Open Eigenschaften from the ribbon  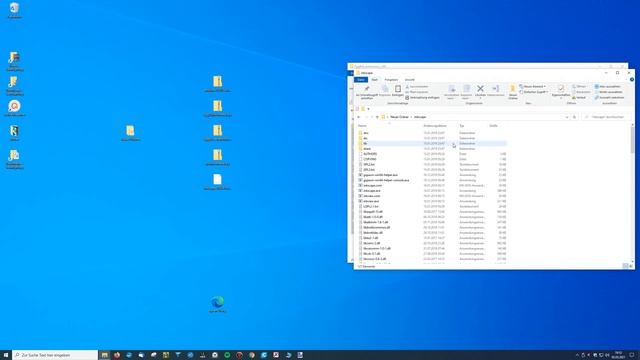tap(561, 91)
